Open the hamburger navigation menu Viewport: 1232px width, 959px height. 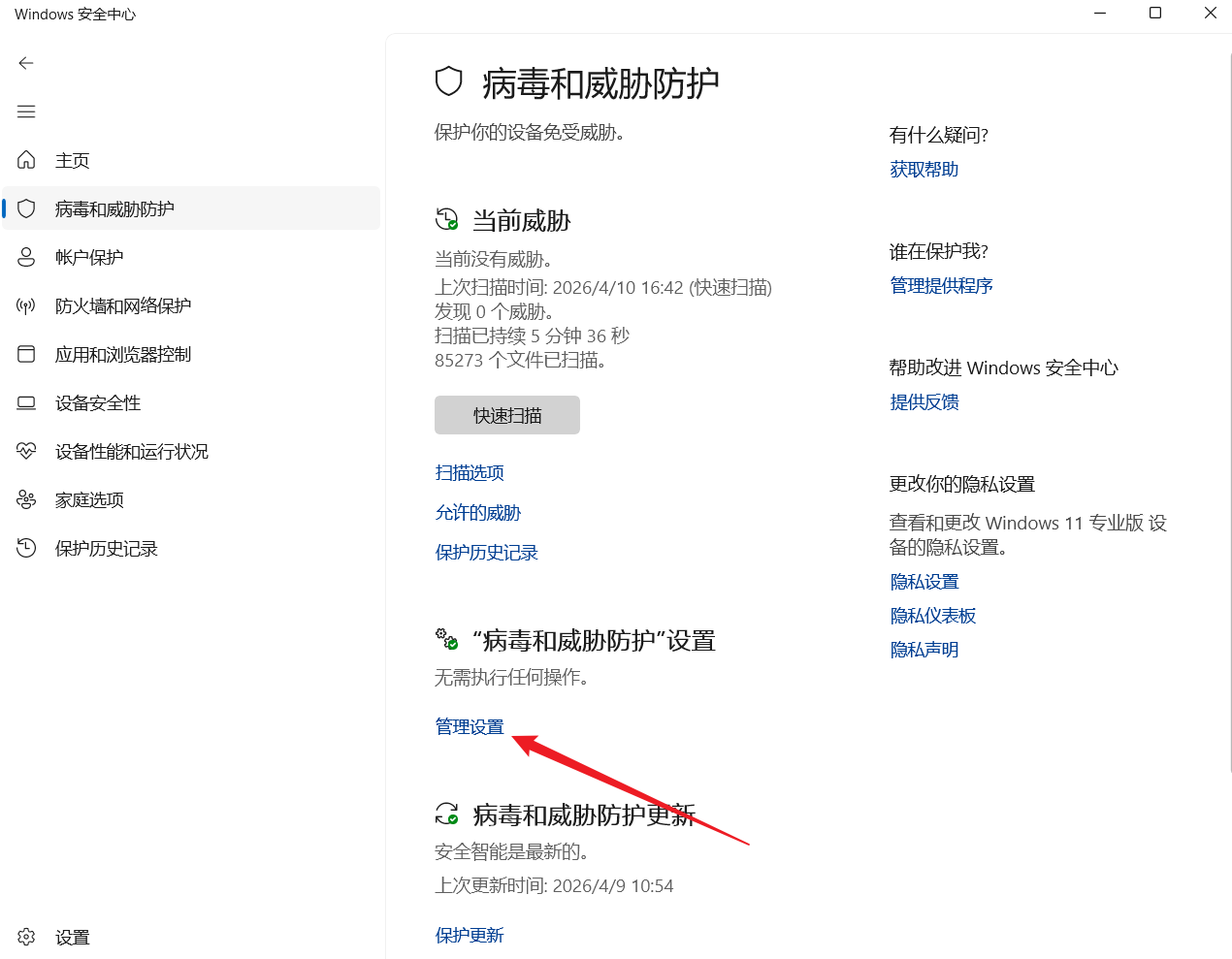(x=26, y=112)
